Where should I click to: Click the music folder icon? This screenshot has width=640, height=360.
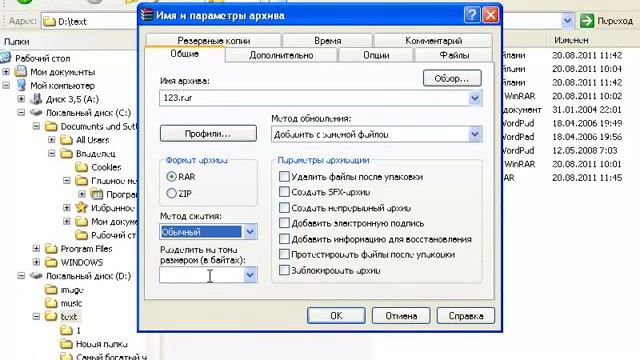click(x=51, y=303)
